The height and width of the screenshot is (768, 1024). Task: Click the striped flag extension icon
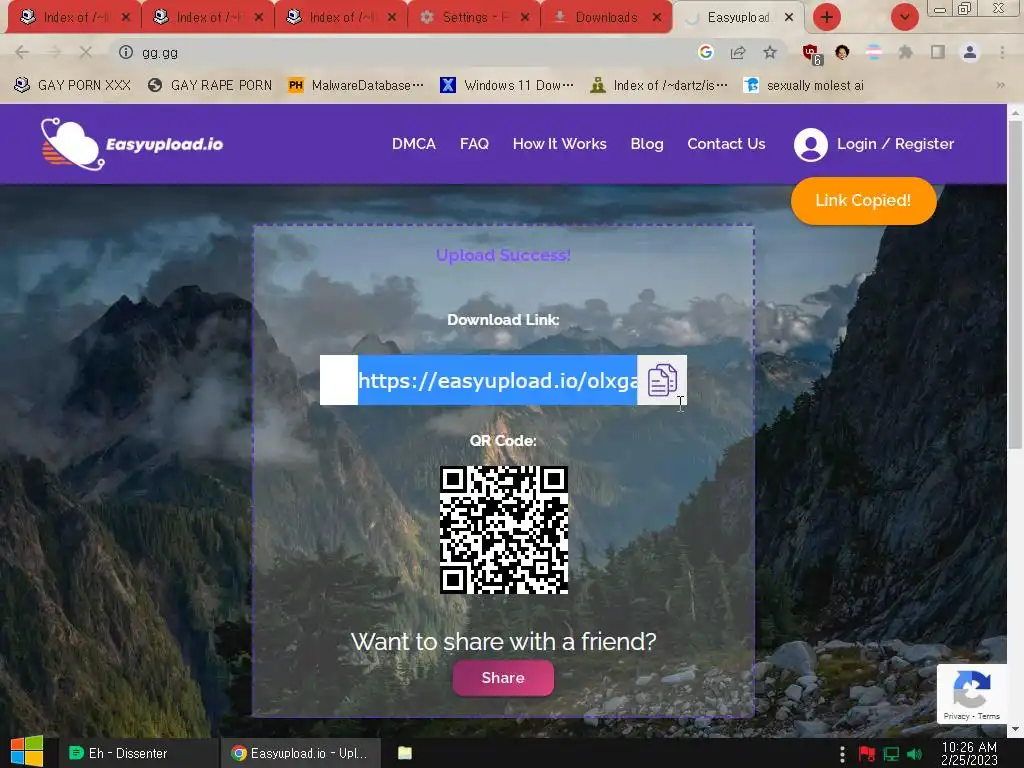click(874, 52)
